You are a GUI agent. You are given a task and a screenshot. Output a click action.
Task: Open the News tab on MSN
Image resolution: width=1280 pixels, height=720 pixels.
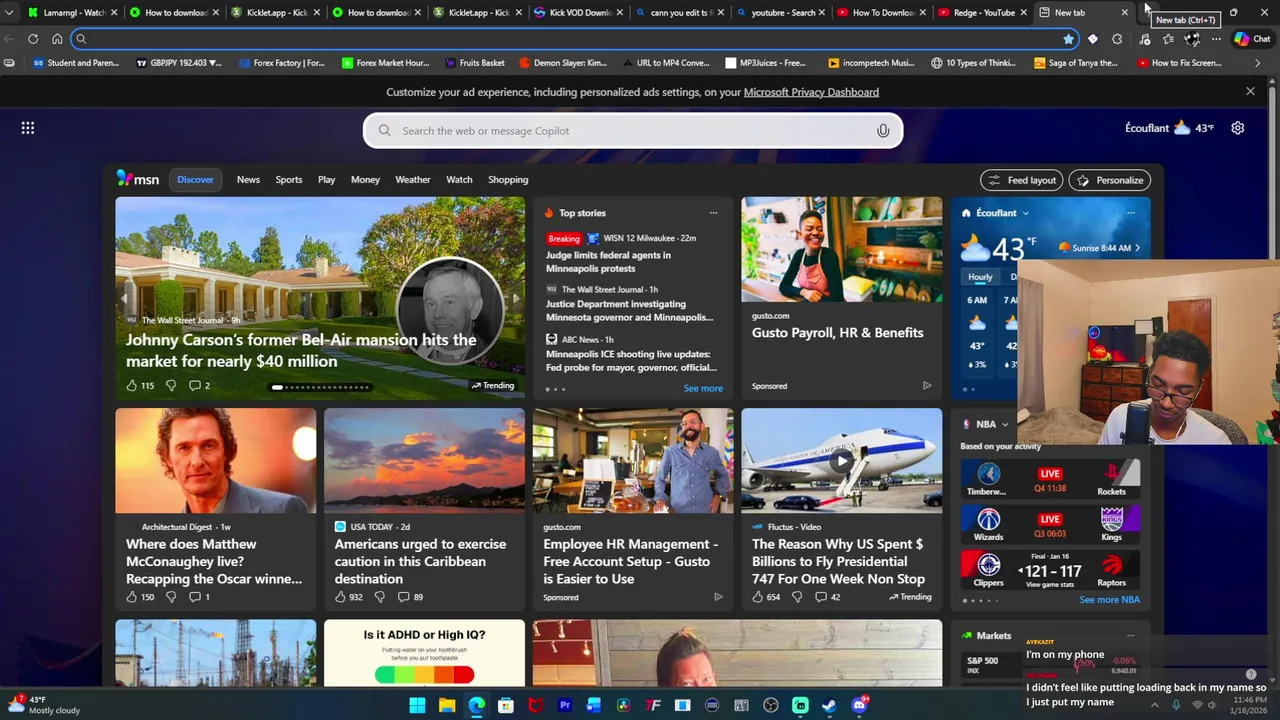tap(248, 180)
